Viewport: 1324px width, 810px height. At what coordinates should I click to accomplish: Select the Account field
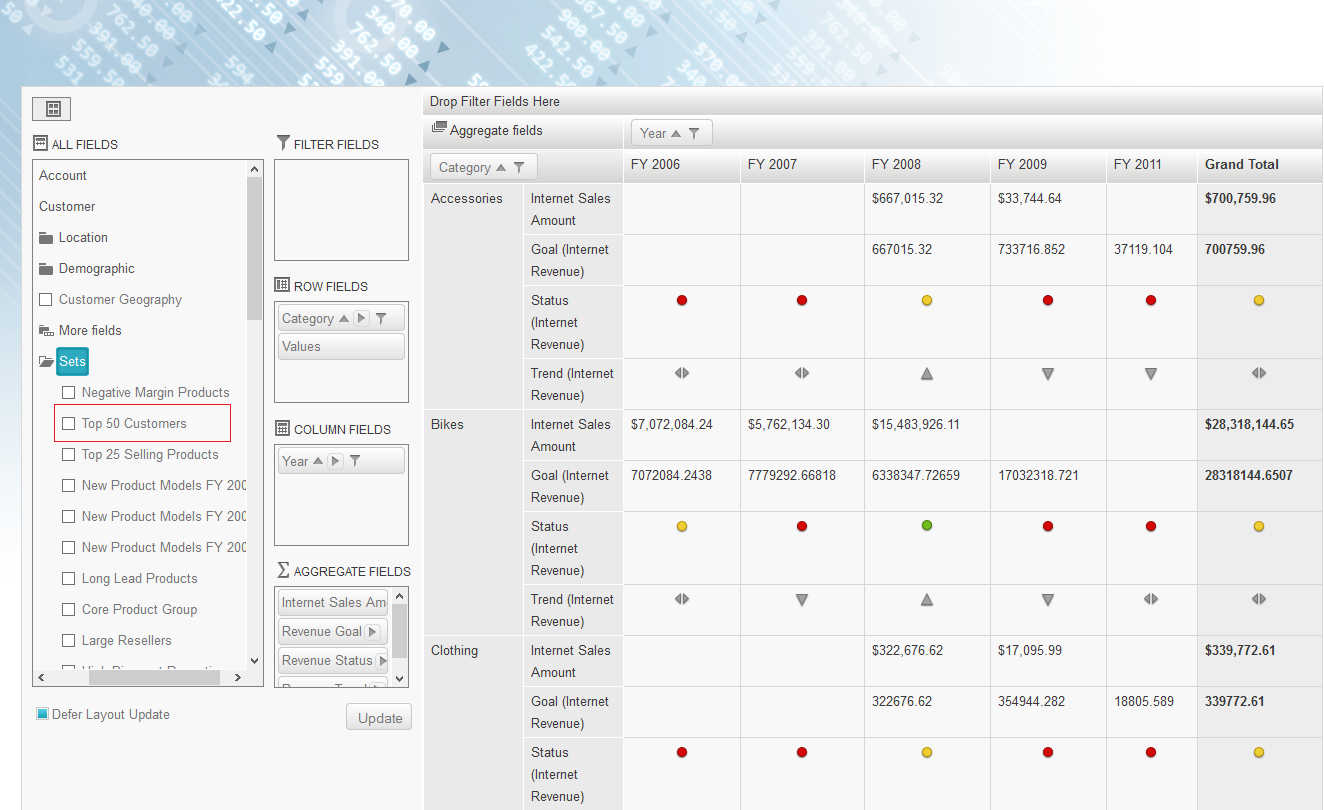click(63, 175)
